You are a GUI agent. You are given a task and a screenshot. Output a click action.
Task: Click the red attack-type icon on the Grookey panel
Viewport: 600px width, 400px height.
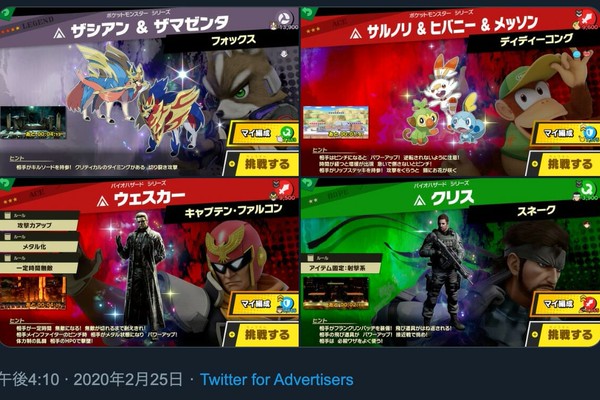click(588, 18)
